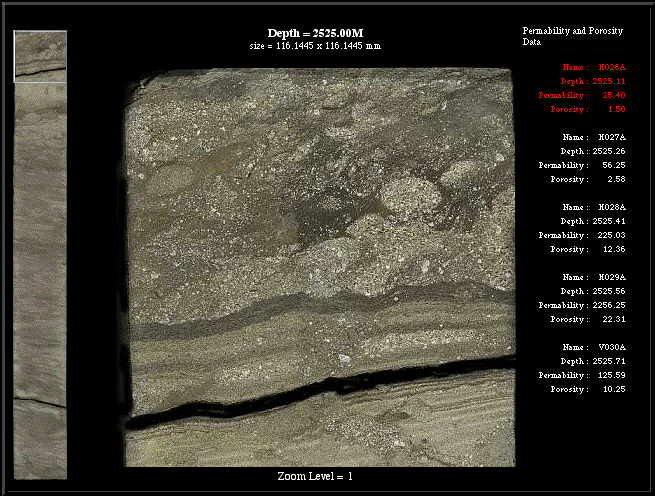The height and width of the screenshot is (496, 655).
Task: Click depth value 2525.56
Action: [609, 291]
